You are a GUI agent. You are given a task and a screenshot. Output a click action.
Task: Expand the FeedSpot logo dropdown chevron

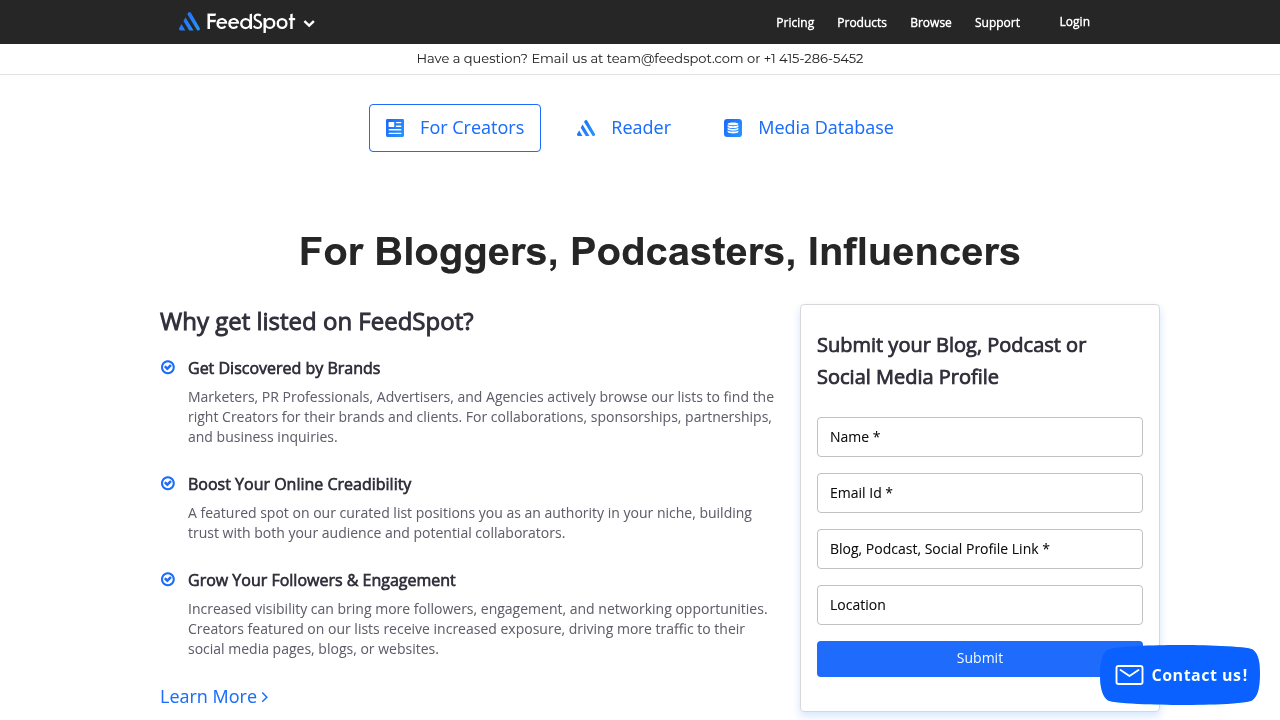[x=309, y=23]
